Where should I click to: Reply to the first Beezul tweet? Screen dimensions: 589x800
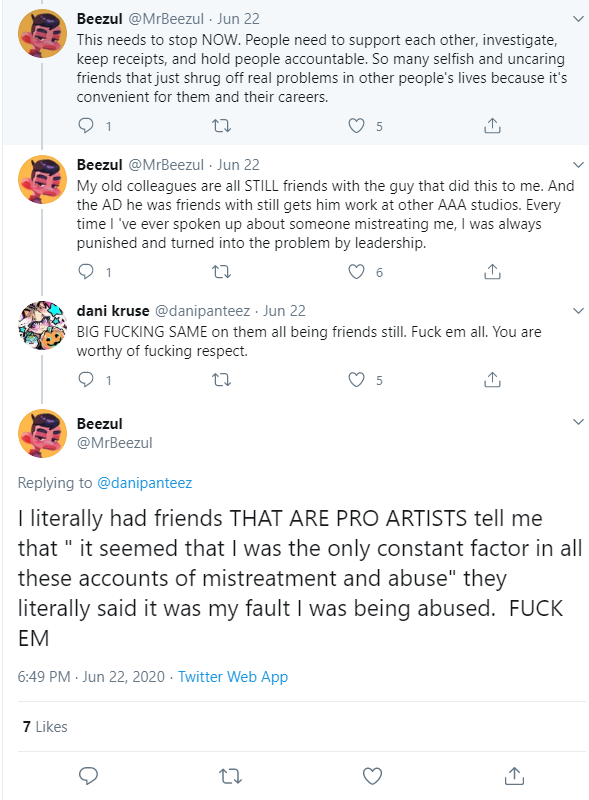coord(86,126)
